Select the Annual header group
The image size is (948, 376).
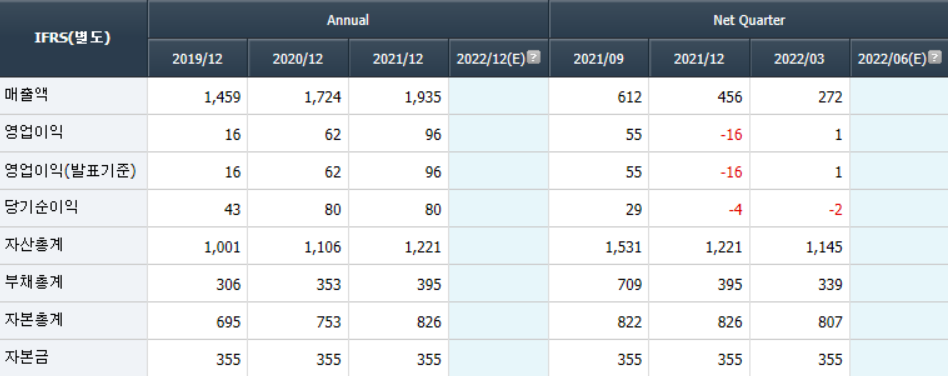[348, 20]
